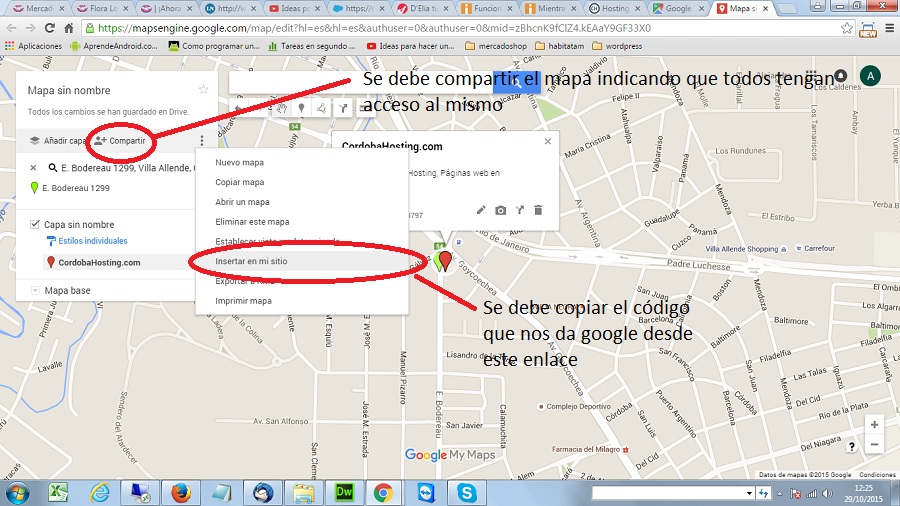Open Dreamweaver from the taskbar
The image size is (900, 506).
point(344,493)
